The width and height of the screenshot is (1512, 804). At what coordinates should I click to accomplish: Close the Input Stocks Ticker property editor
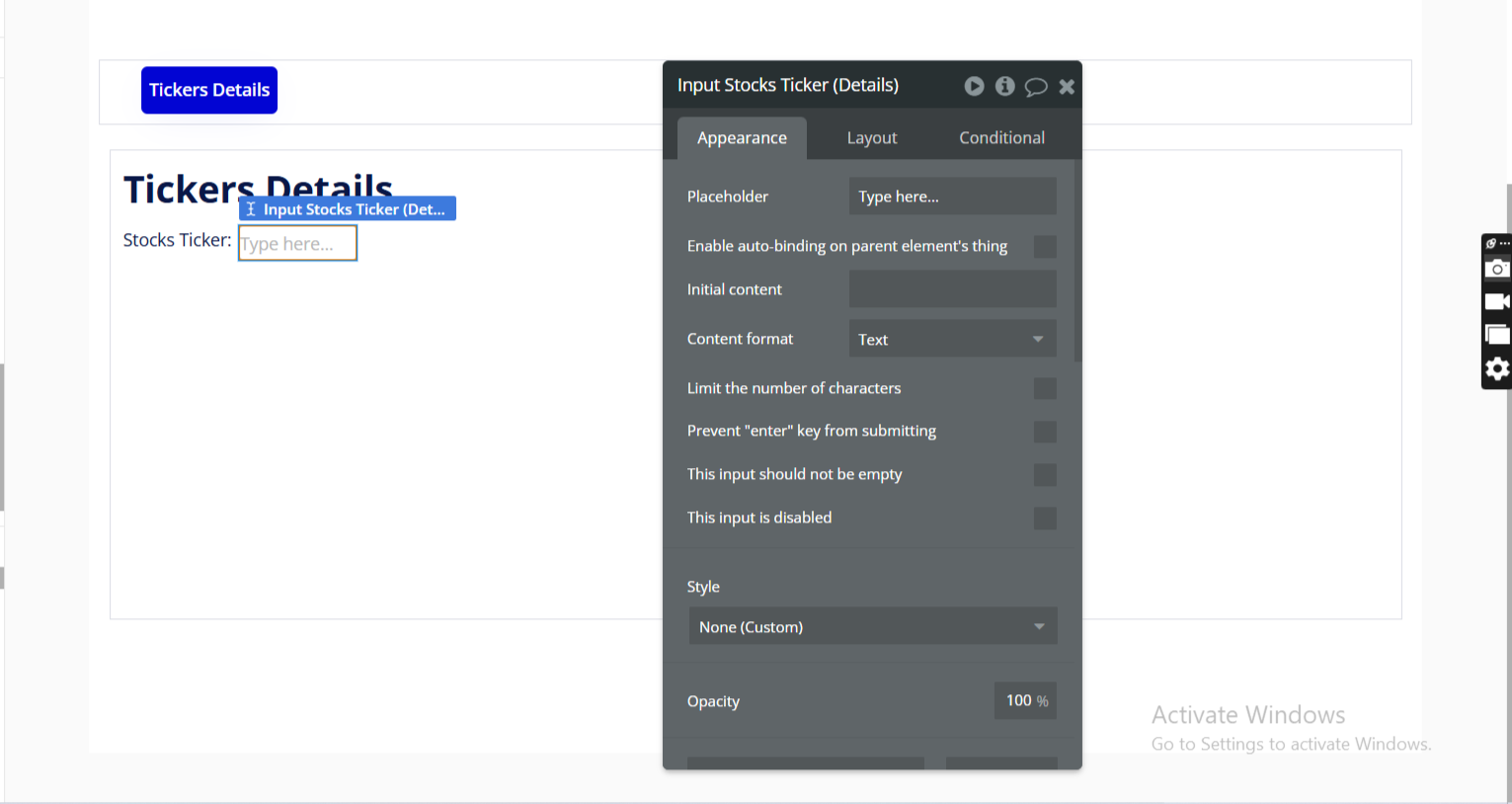(1067, 87)
